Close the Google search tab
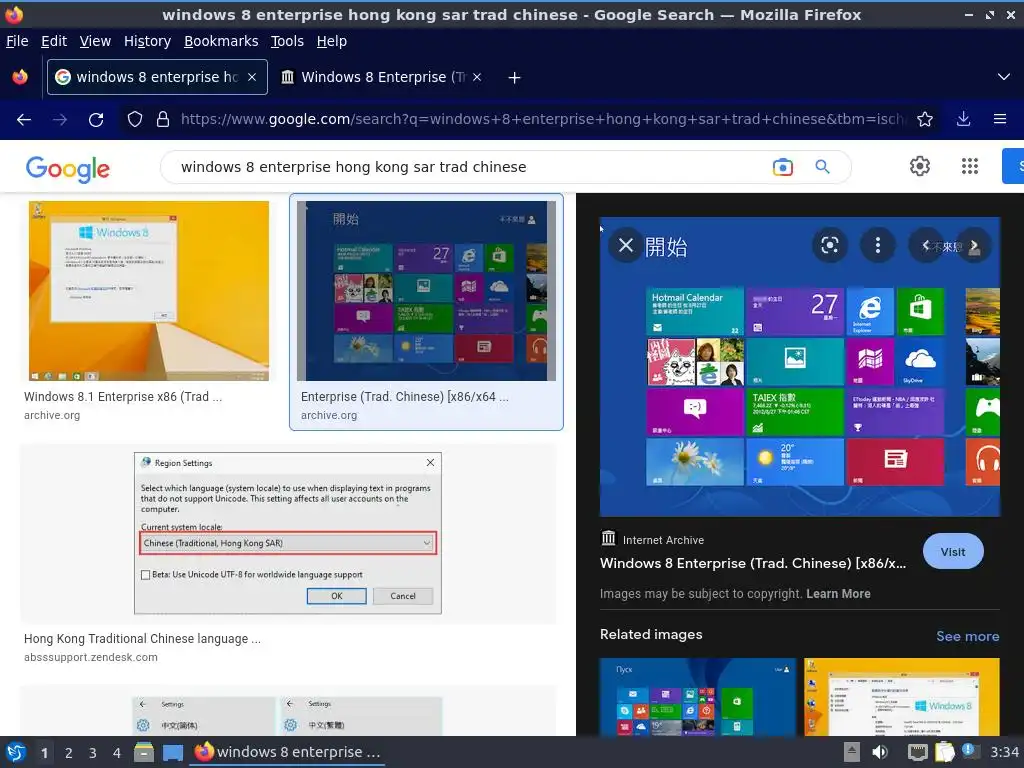1024x768 pixels. pos(252,77)
